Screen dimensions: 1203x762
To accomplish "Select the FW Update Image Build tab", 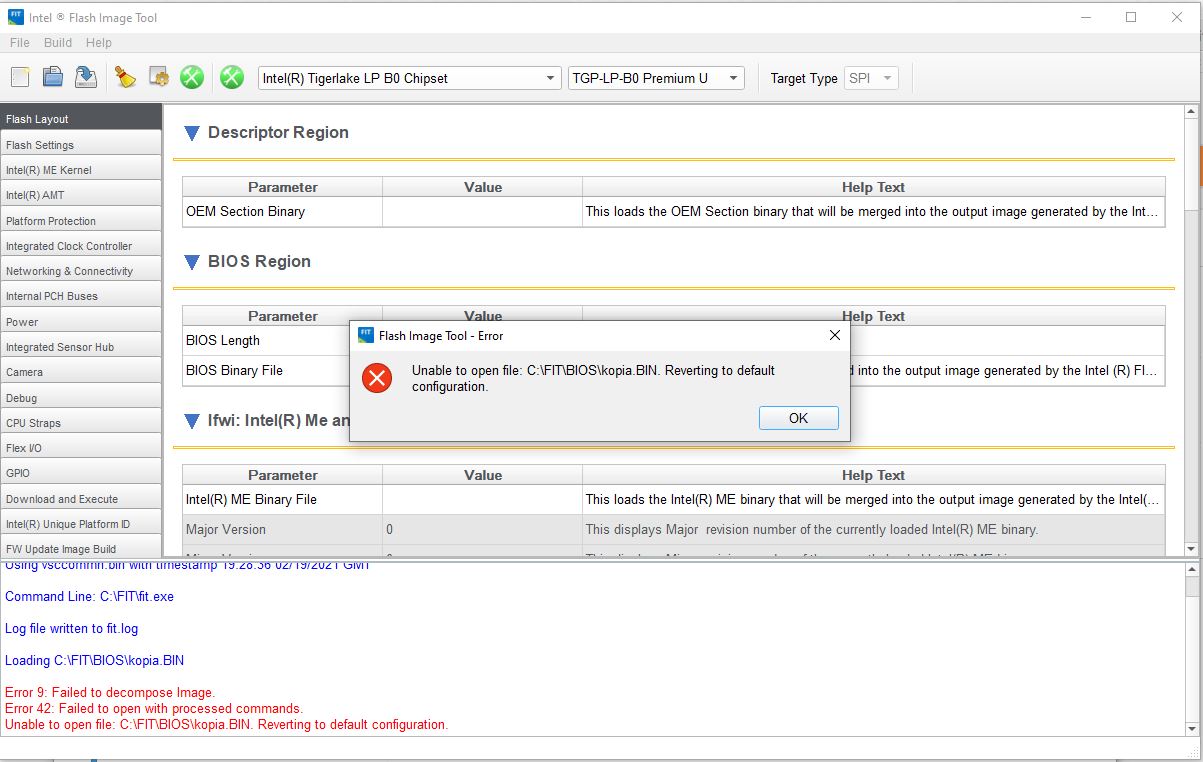I will point(80,547).
